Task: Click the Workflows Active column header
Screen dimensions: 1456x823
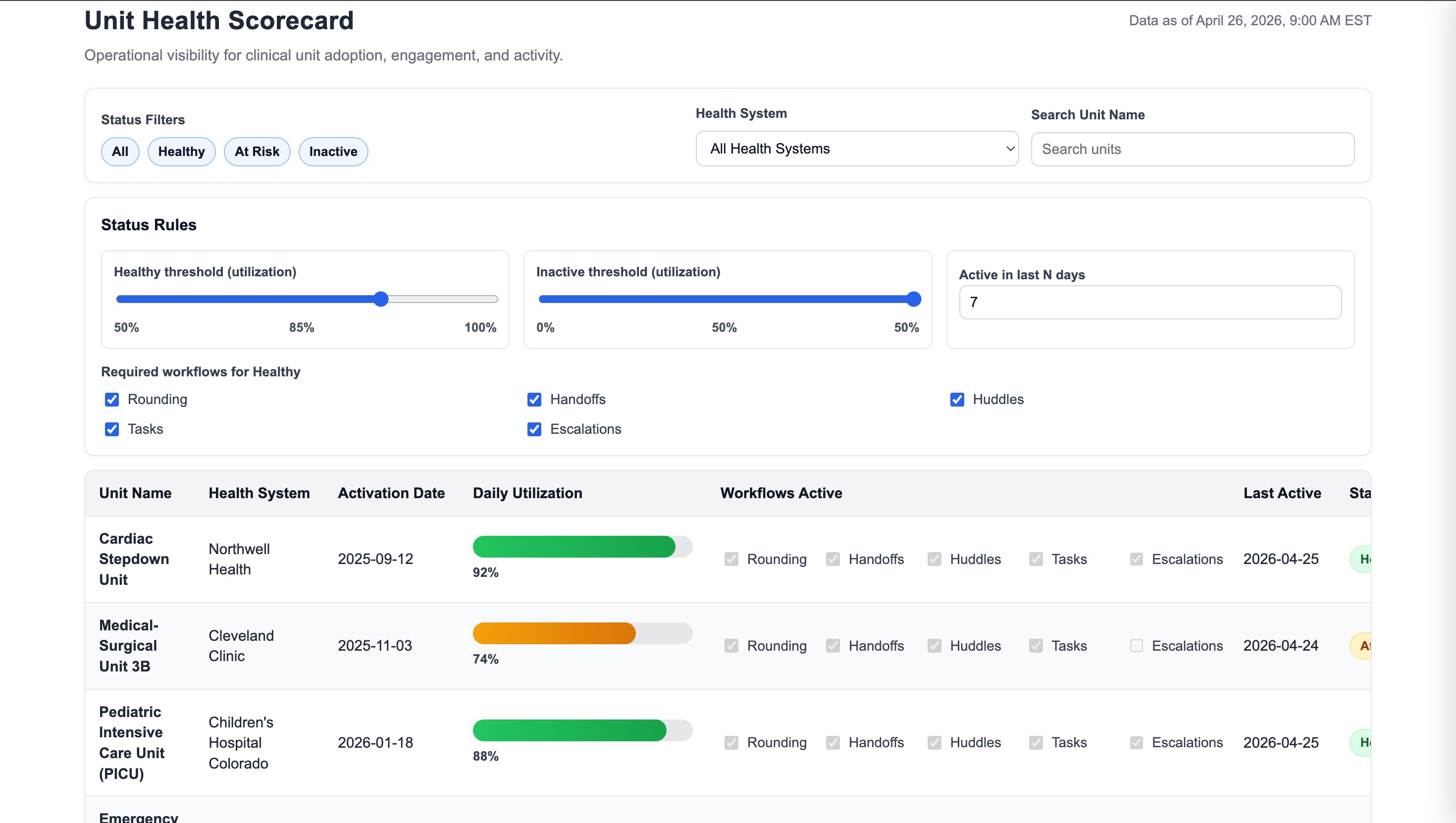Action: point(781,493)
